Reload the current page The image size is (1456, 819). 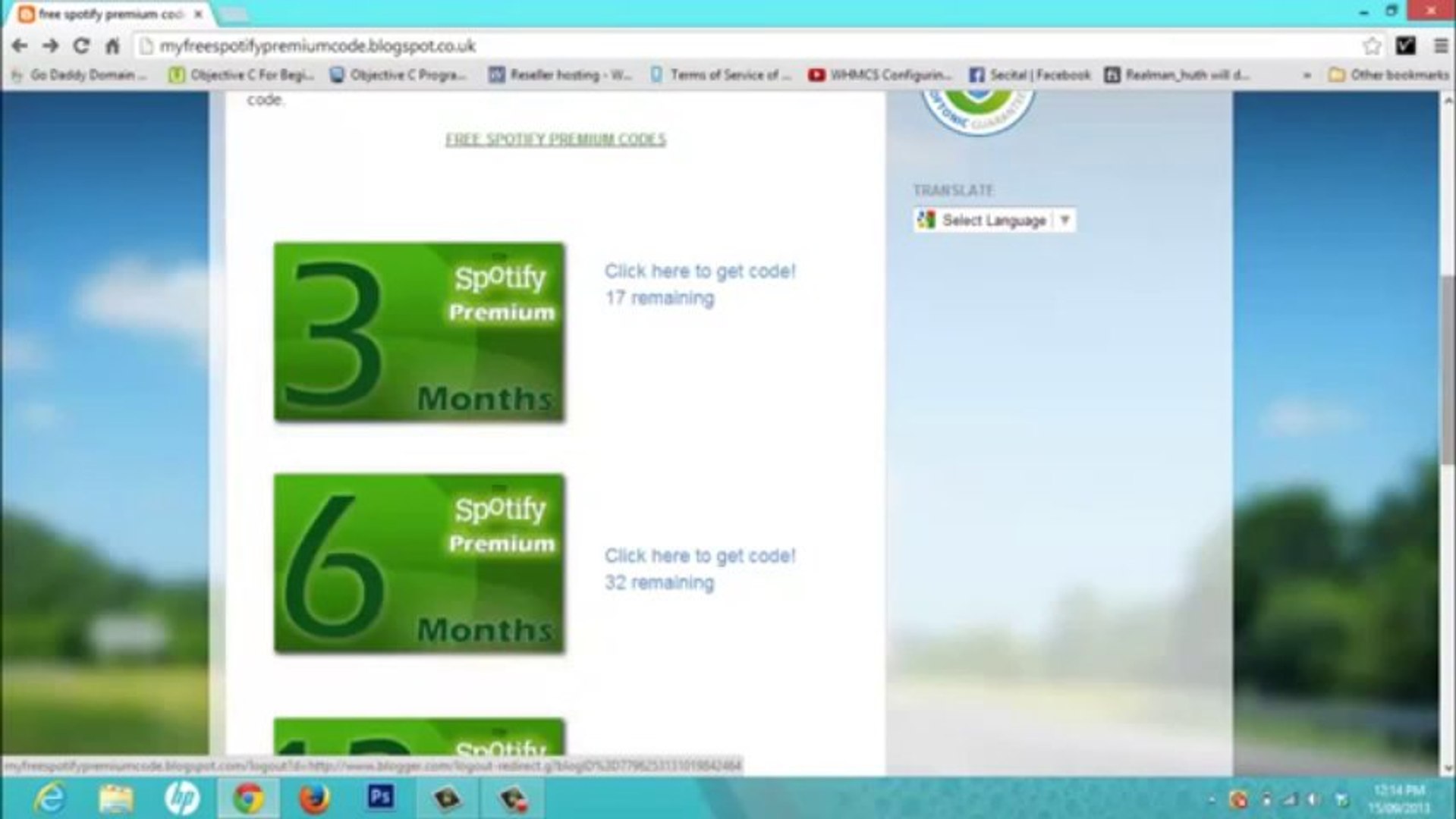tap(81, 46)
